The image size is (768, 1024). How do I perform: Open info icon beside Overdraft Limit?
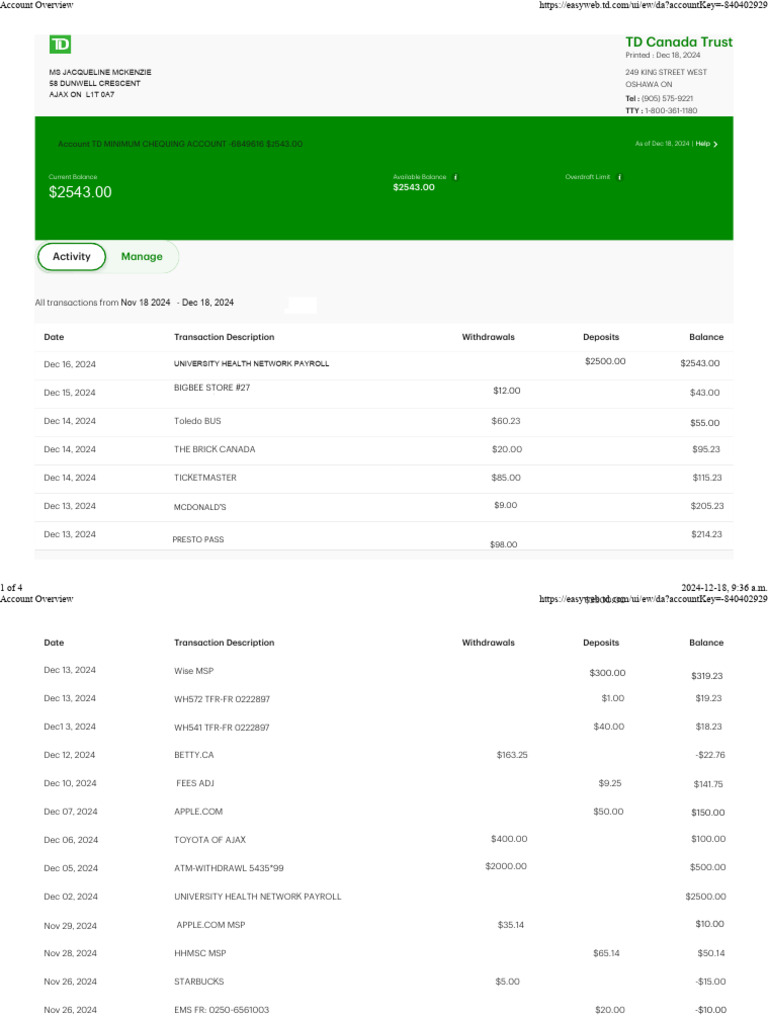pyautogui.click(x=620, y=177)
